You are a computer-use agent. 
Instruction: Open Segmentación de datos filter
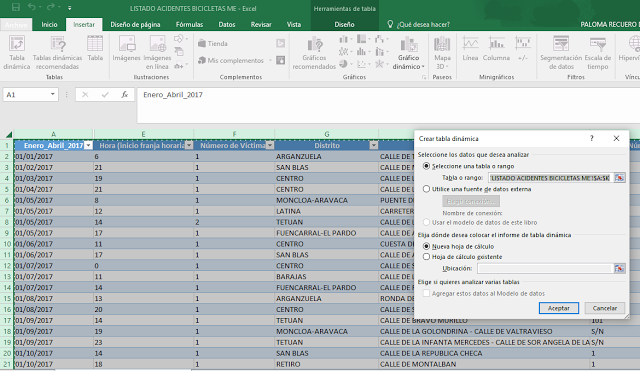pyautogui.click(x=561, y=53)
